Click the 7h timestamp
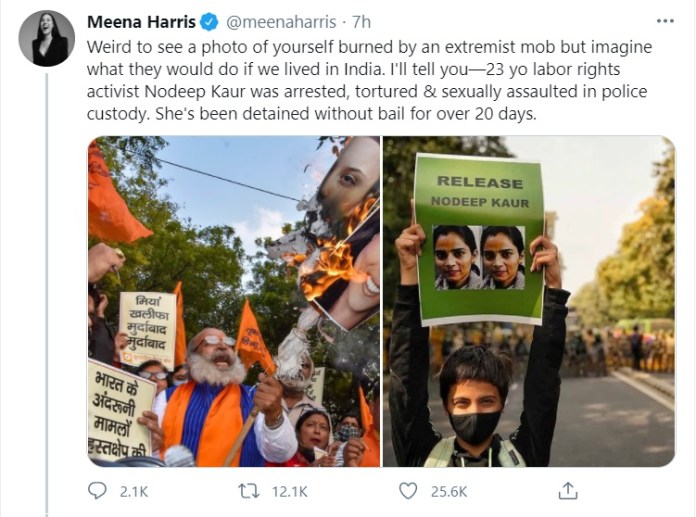This screenshot has width=696, height=517. pos(361,22)
